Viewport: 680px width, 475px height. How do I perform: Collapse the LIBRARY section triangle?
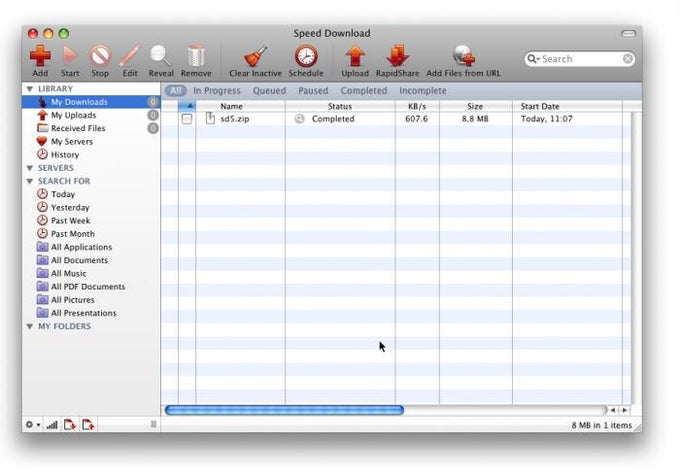29,89
